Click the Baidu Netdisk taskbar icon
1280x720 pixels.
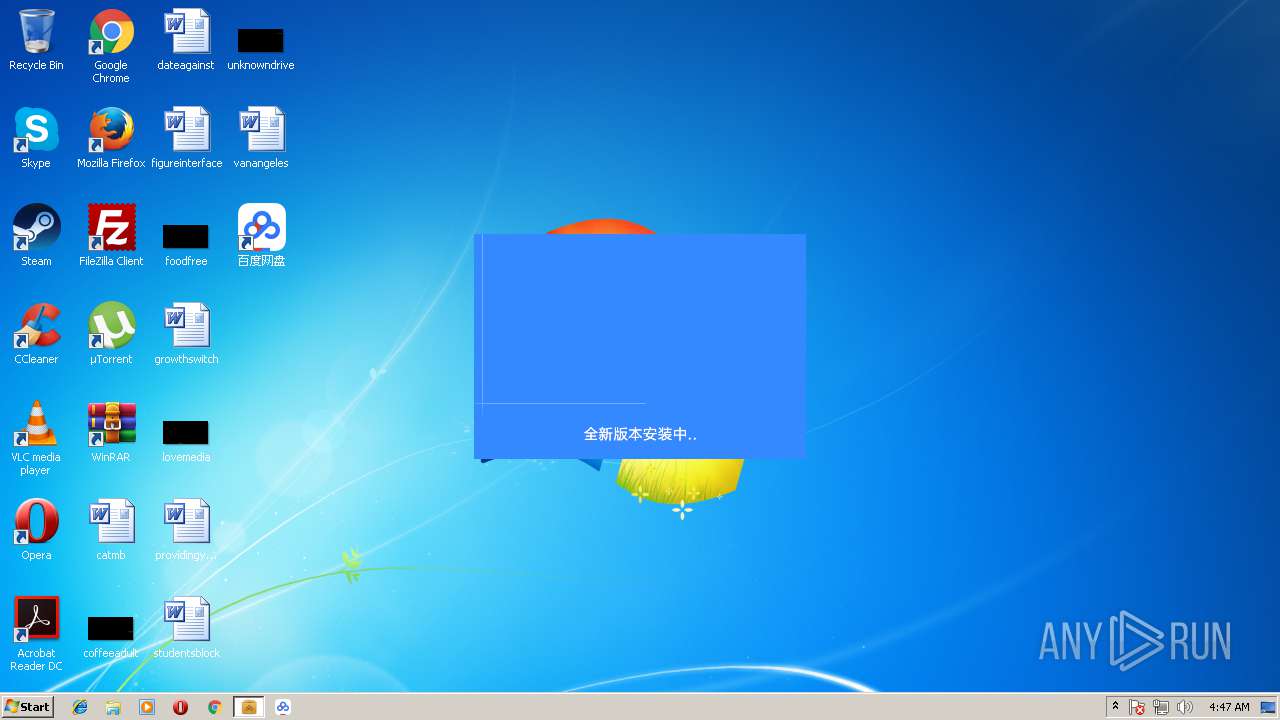point(283,707)
